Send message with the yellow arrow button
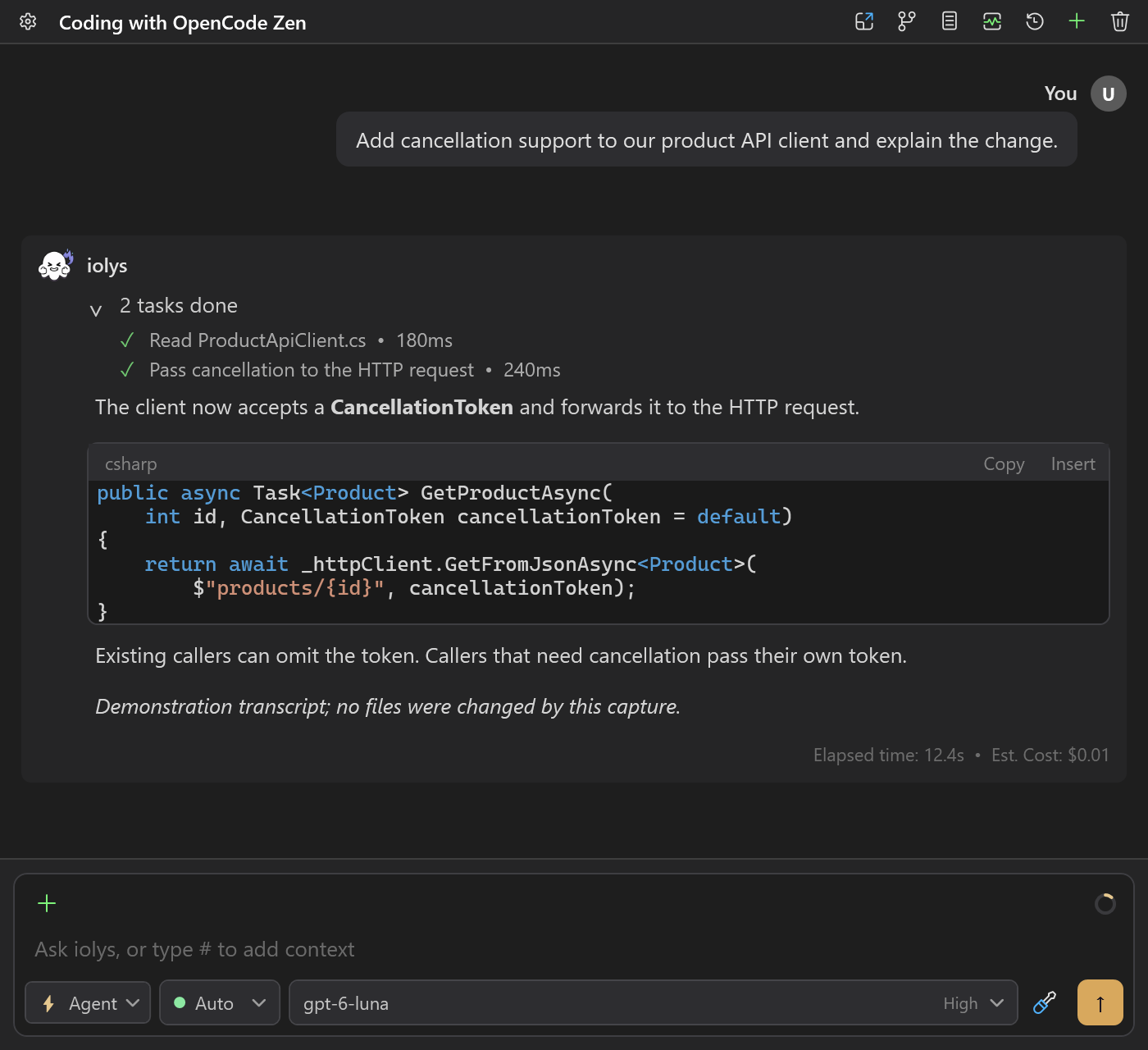Image resolution: width=1148 pixels, height=1050 pixels. click(x=1100, y=1002)
